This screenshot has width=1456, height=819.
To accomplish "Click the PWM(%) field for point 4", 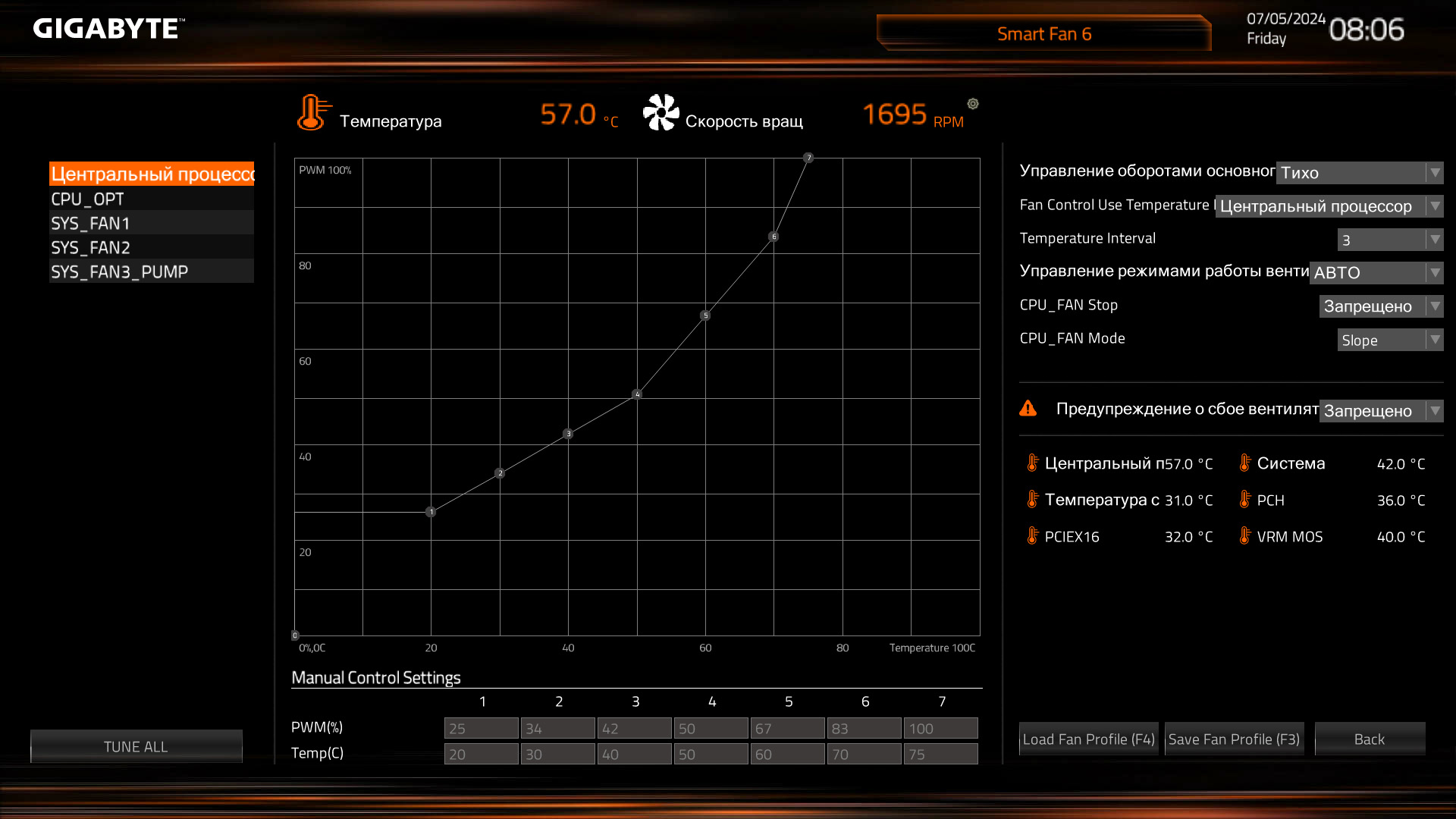I will 711,729.
